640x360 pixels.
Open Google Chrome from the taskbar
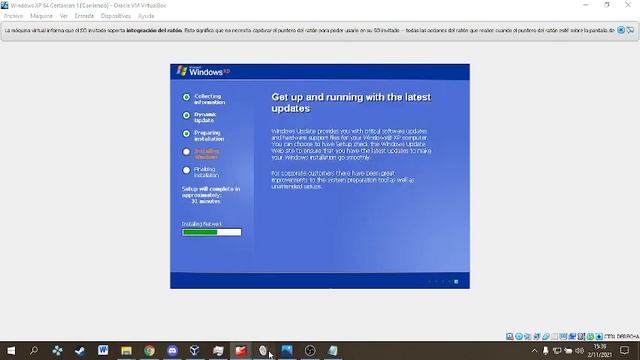(x=149, y=351)
